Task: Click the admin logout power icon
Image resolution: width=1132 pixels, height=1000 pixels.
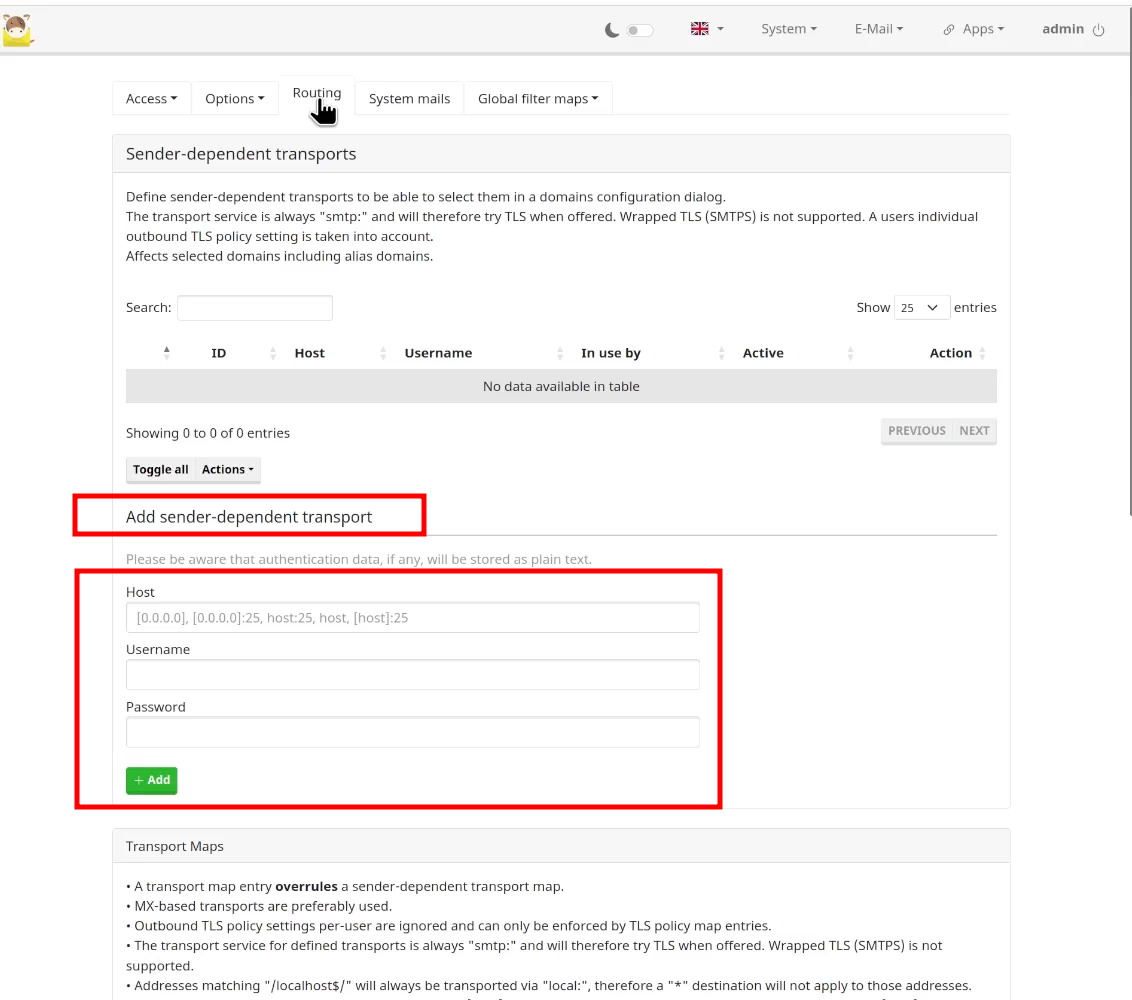Action: pyautogui.click(x=1099, y=30)
